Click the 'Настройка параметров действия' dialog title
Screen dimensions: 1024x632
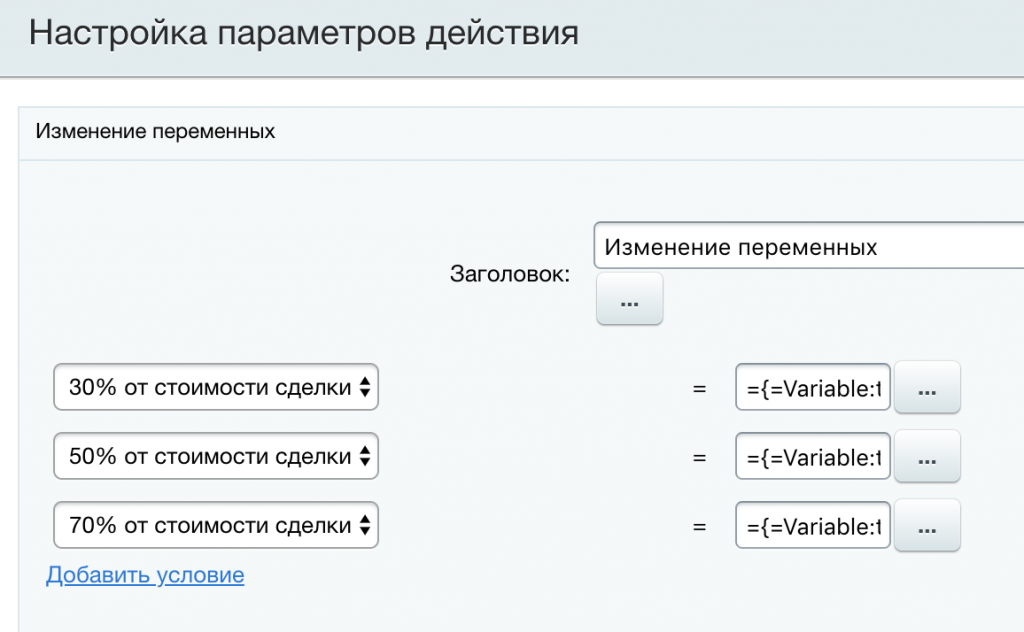pos(304,33)
